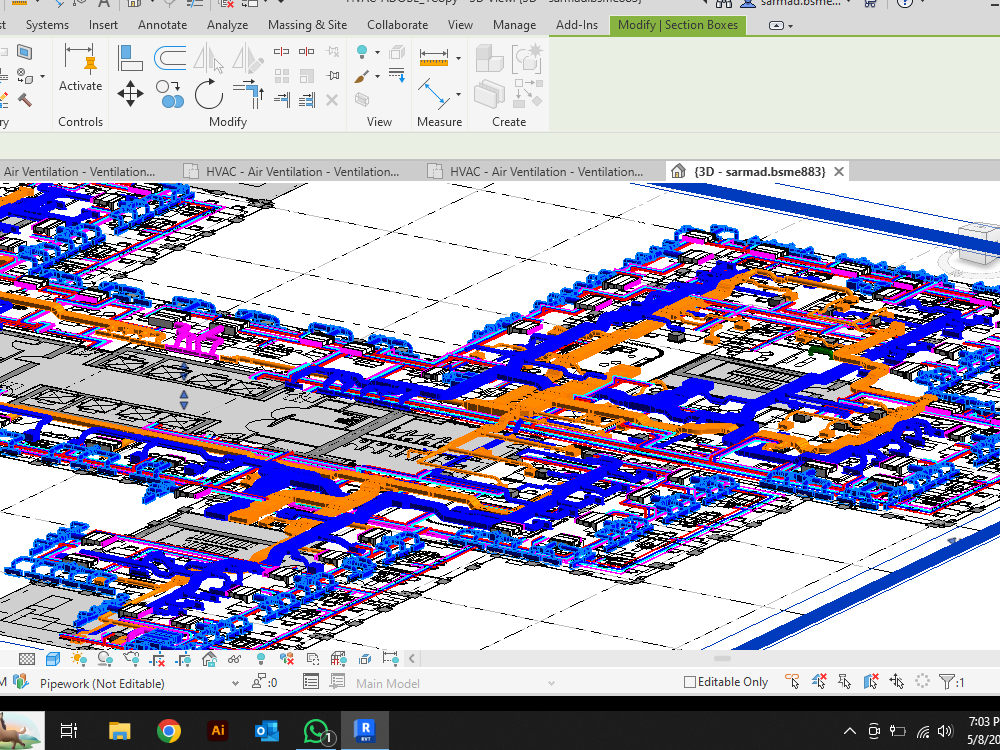
Task: Toggle Select Underlay Elements
Action: (x=819, y=682)
